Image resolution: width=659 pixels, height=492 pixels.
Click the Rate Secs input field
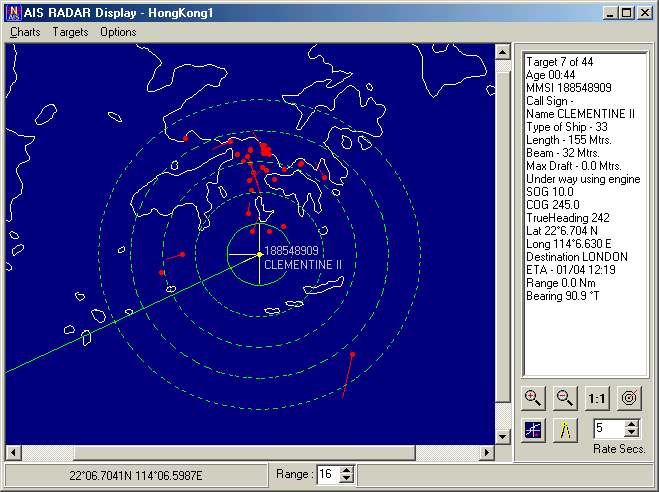click(x=609, y=428)
